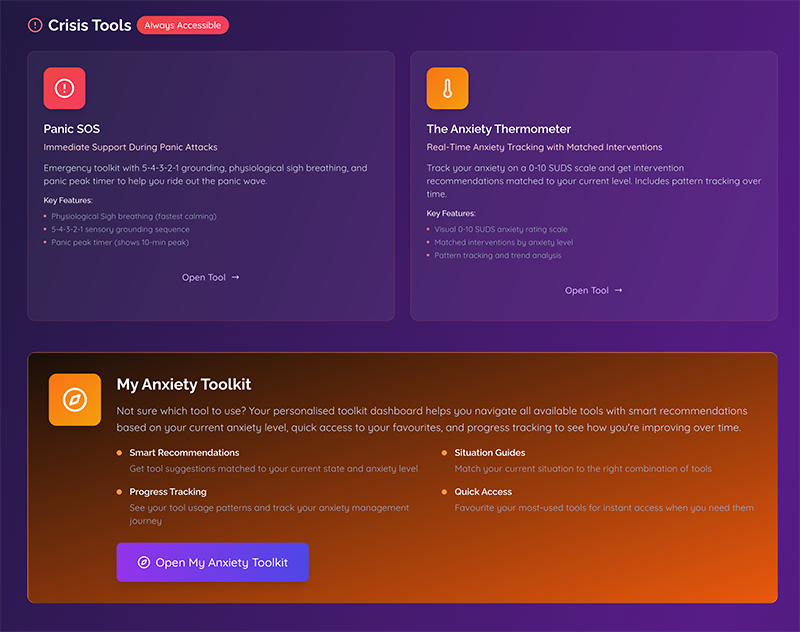
Task: Click the Visual 0-10 SUDS rating scale item
Action: [500, 227]
